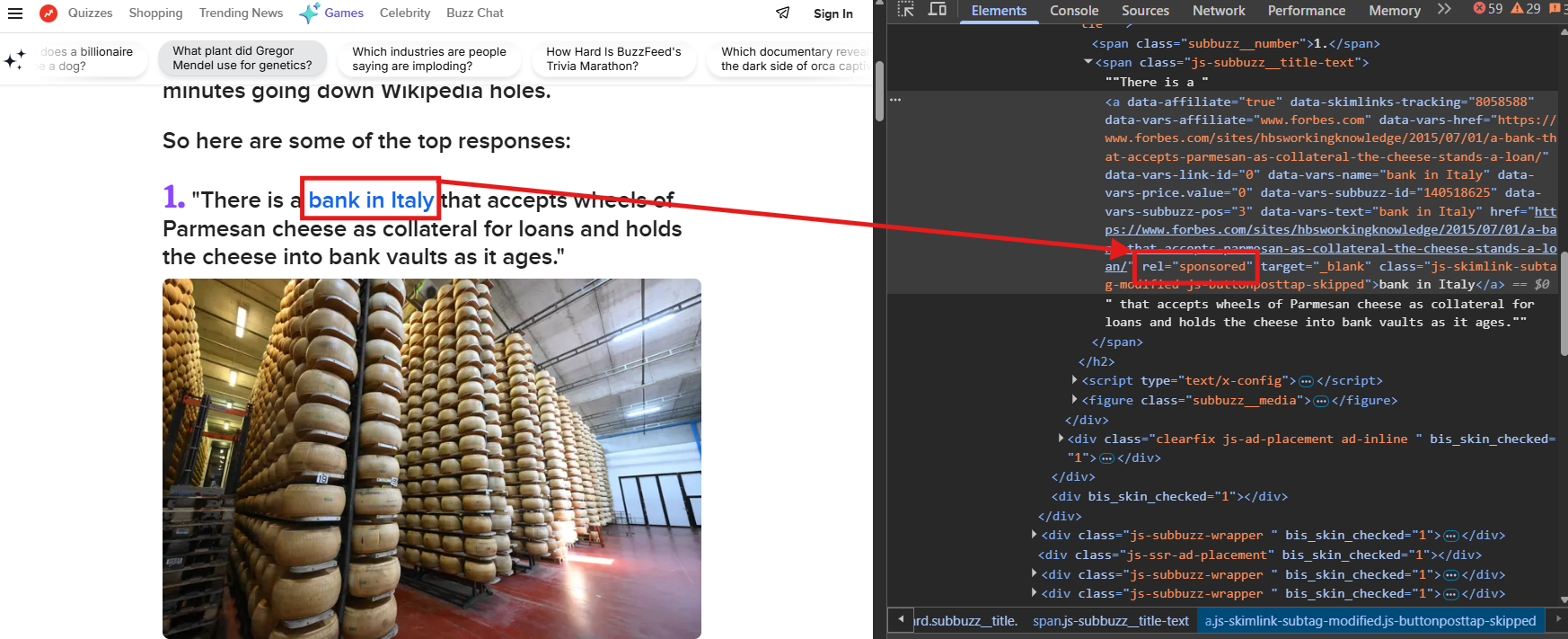
Task: Click the target="_blank" attribute text
Action: pos(1316,266)
